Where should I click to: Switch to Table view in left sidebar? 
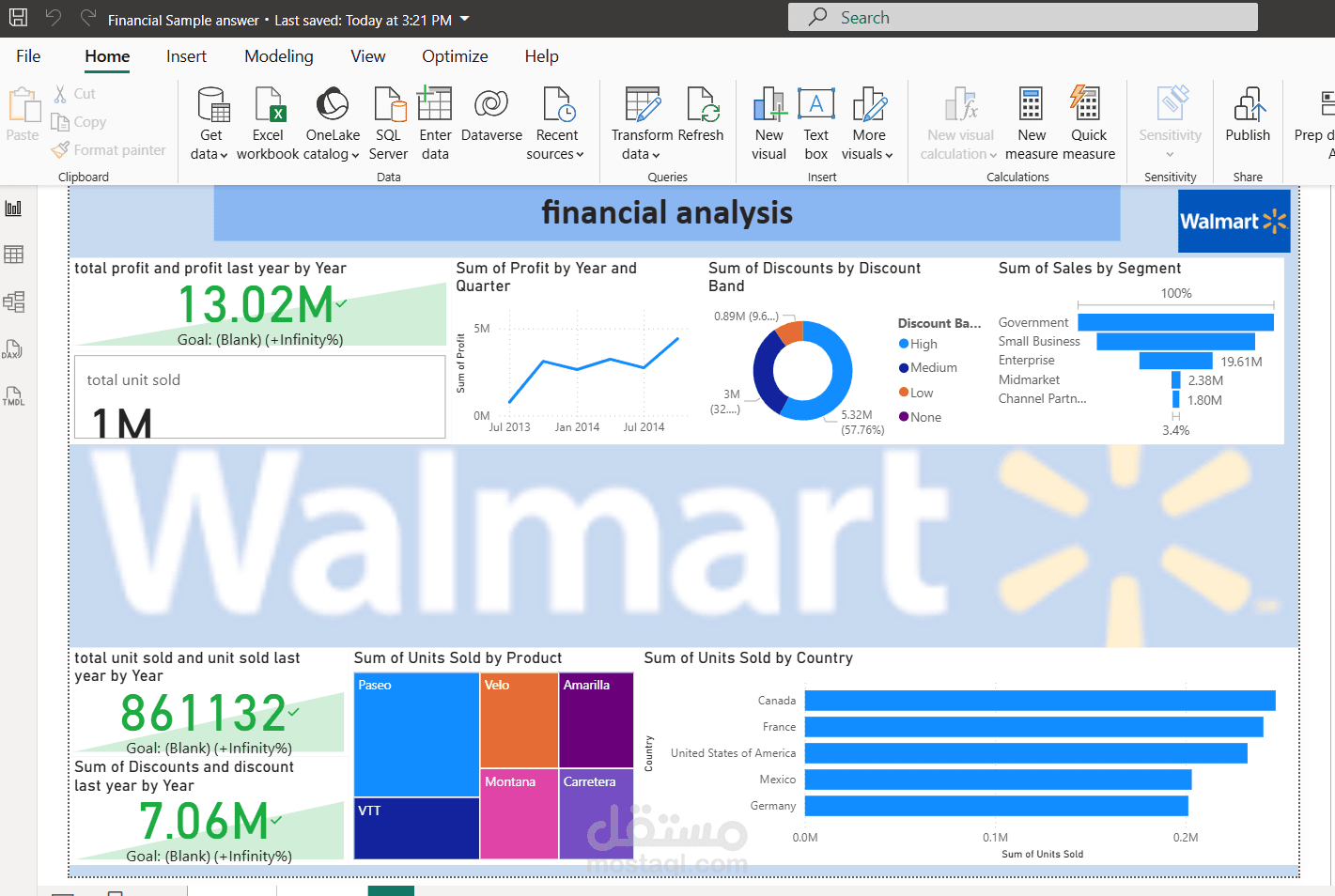click(x=14, y=255)
